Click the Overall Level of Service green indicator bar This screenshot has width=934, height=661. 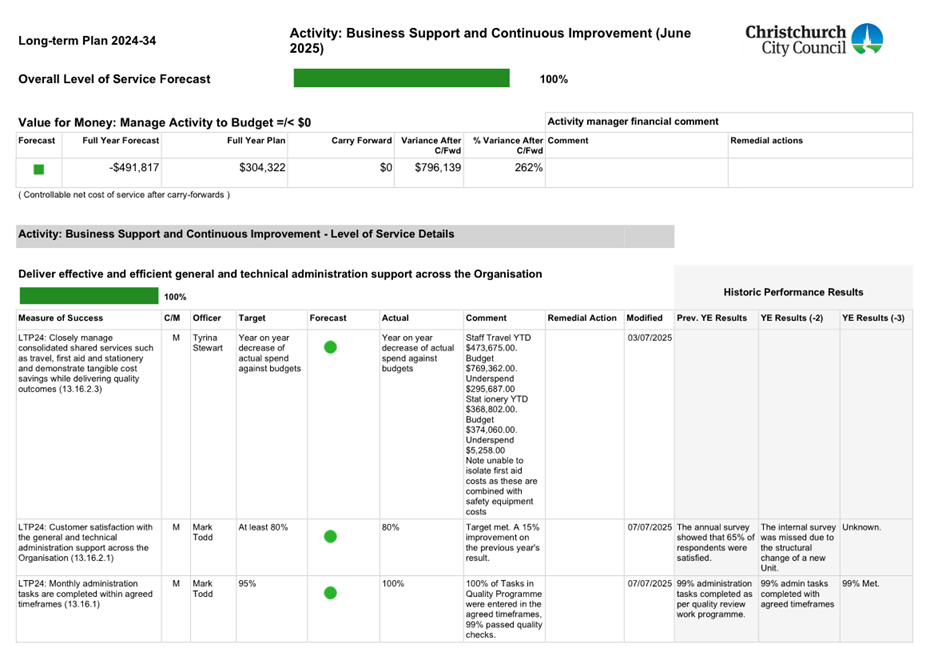(402, 77)
